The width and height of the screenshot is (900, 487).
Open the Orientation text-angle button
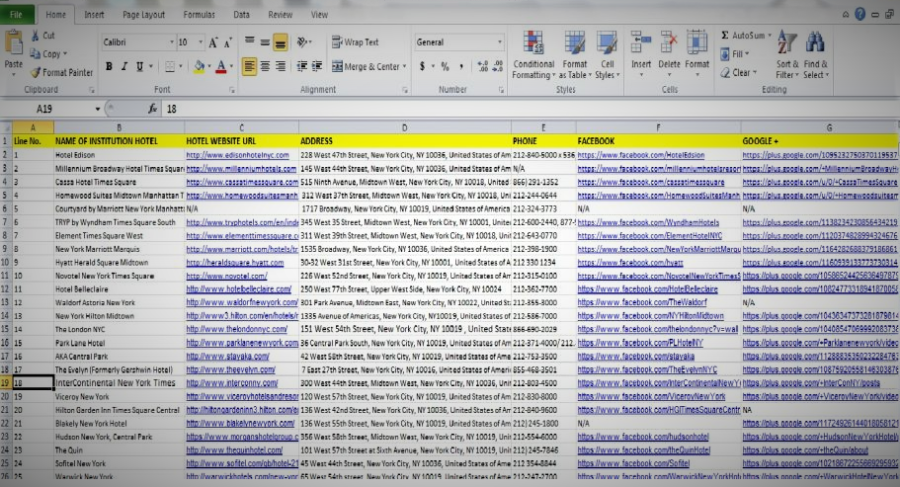[303, 42]
